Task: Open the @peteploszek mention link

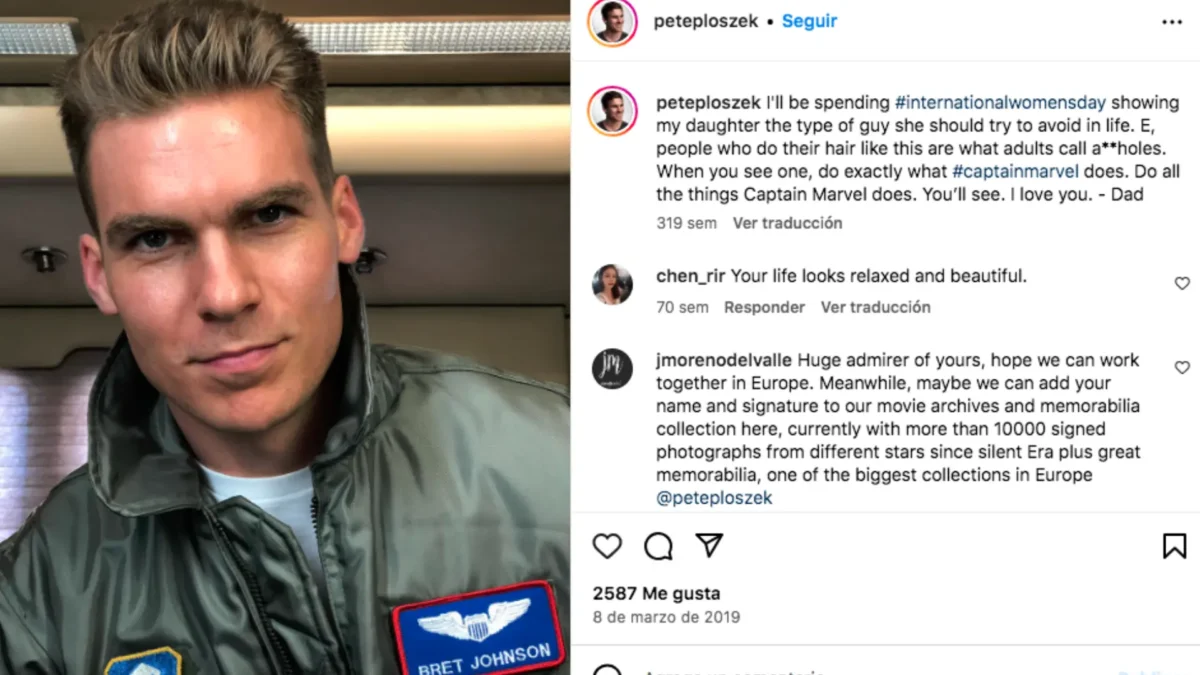Action: click(x=714, y=497)
